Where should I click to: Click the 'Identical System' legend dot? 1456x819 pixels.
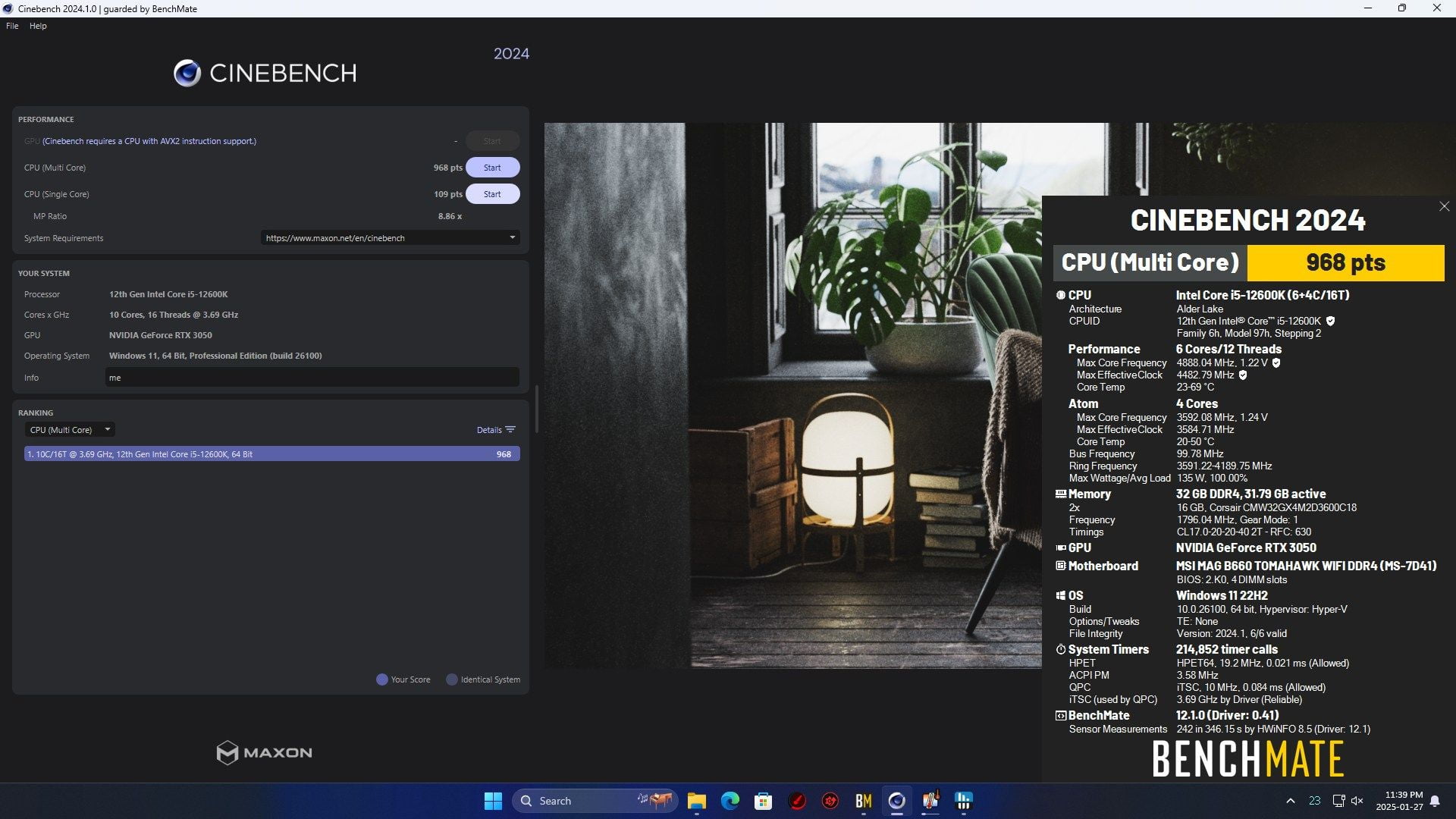[x=452, y=679]
